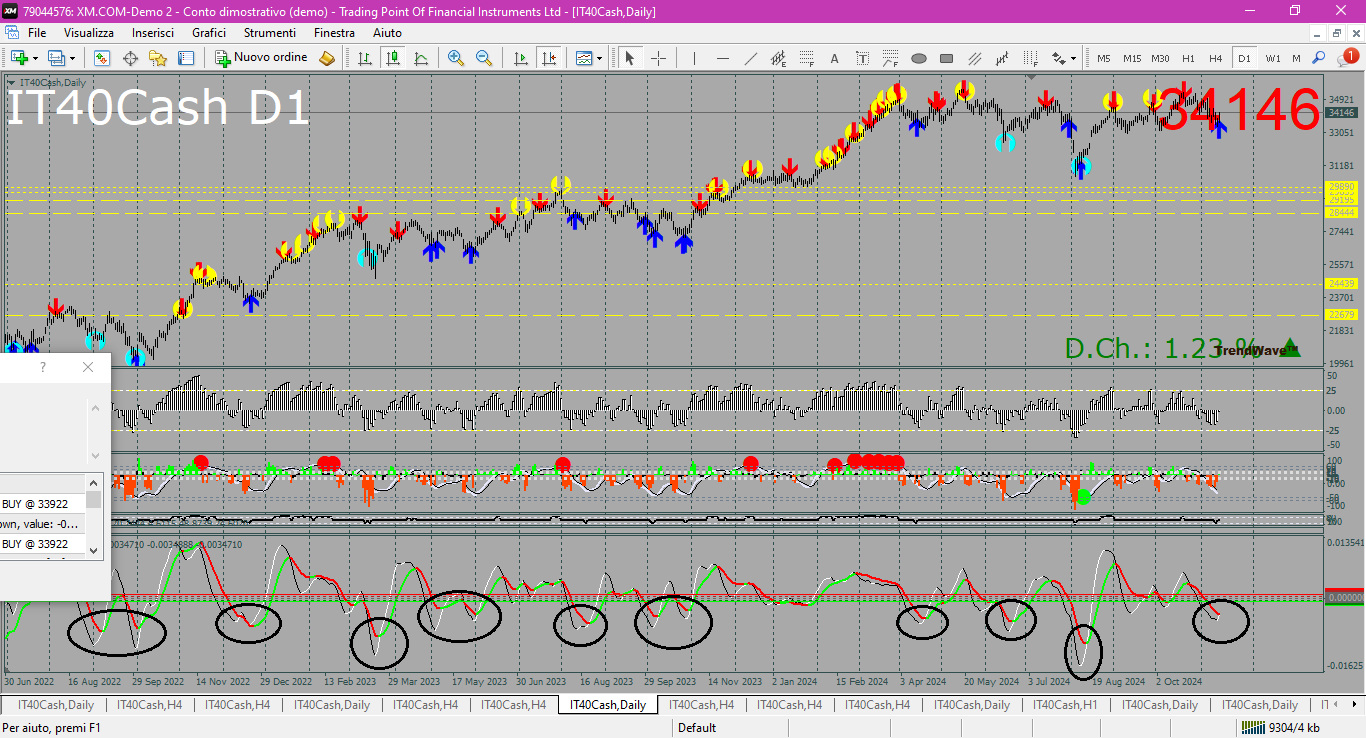This screenshot has height=738, width=1366.
Task: Open the File menu
Action: click(x=37, y=33)
